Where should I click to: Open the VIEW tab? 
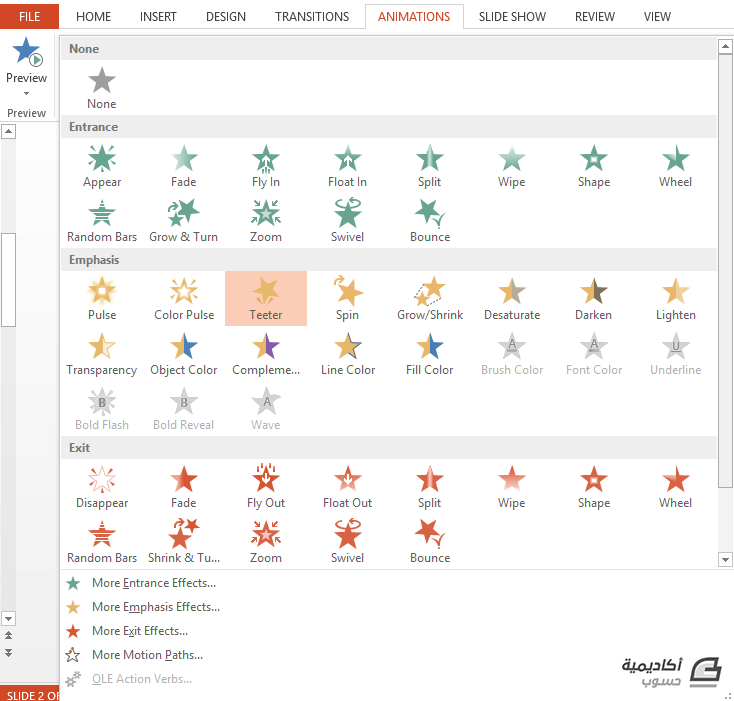click(x=657, y=16)
